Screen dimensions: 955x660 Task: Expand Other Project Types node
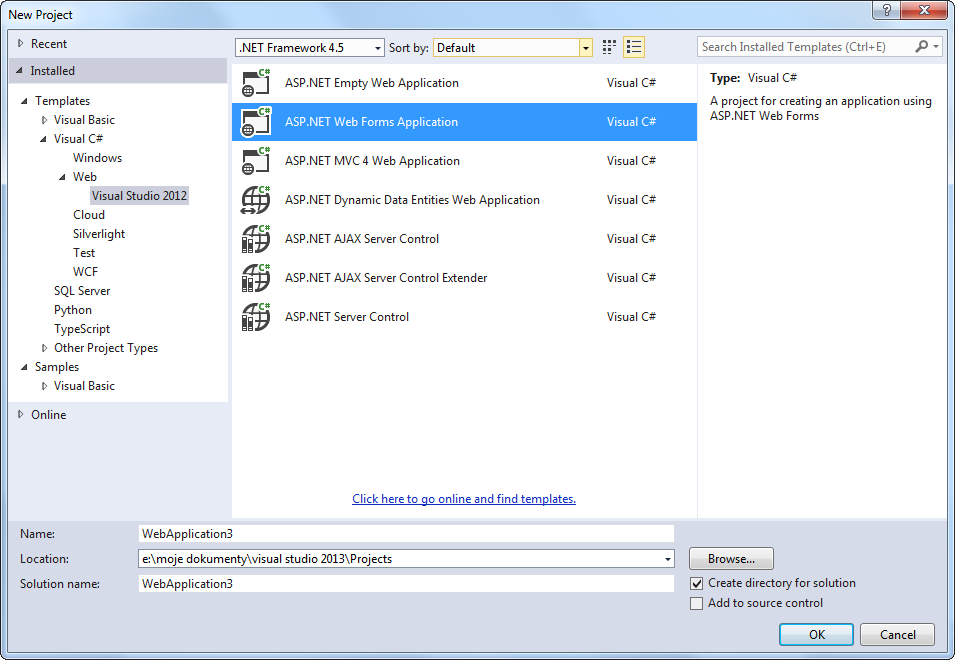[44, 348]
